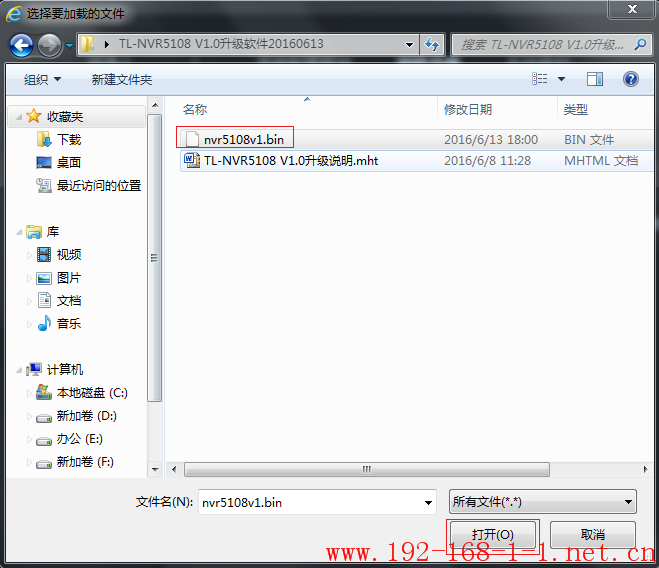
Task: Open the file name dropdown arrow
Action: [x=428, y=502]
